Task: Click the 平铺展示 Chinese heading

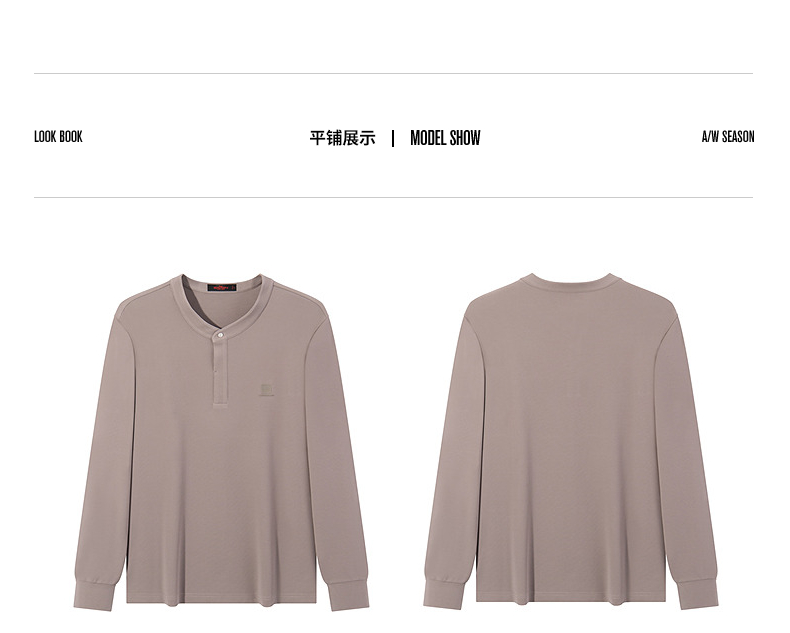Action: pos(342,138)
